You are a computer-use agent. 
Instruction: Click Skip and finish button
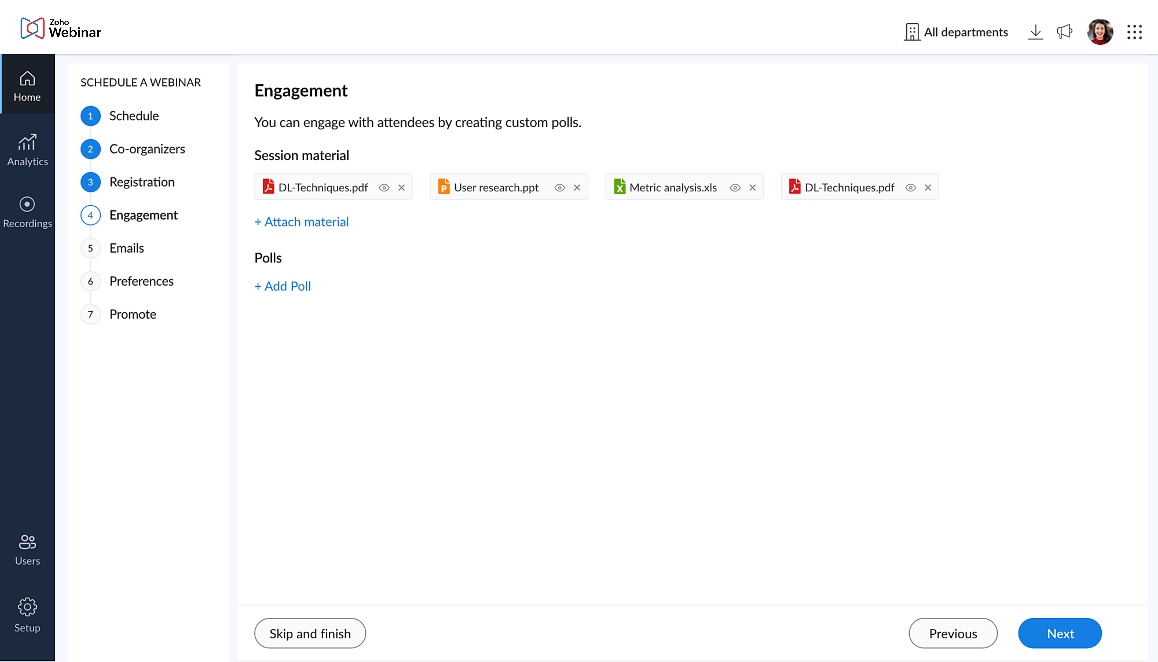310,633
